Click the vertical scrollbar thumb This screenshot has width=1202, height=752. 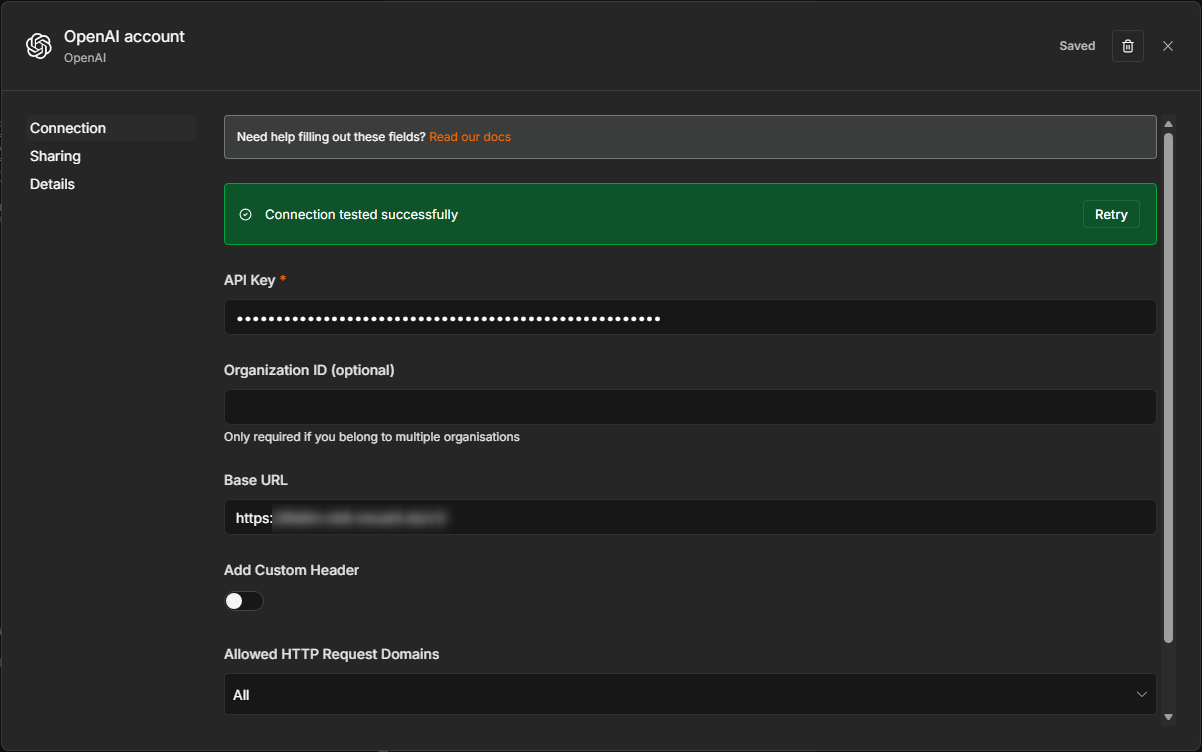tap(1168, 388)
